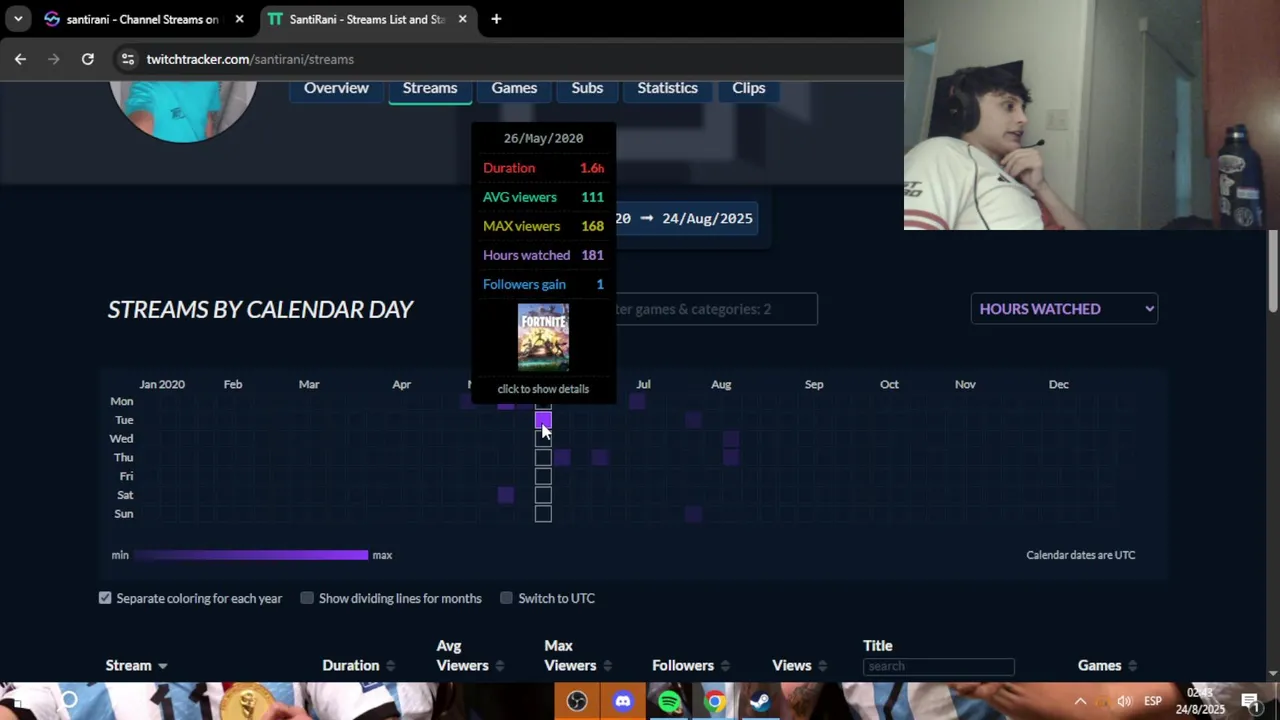This screenshot has height=720, width=1280.
Task: Click the 'Duration 1.6h' tooltip row
Action: click(543, 168)
